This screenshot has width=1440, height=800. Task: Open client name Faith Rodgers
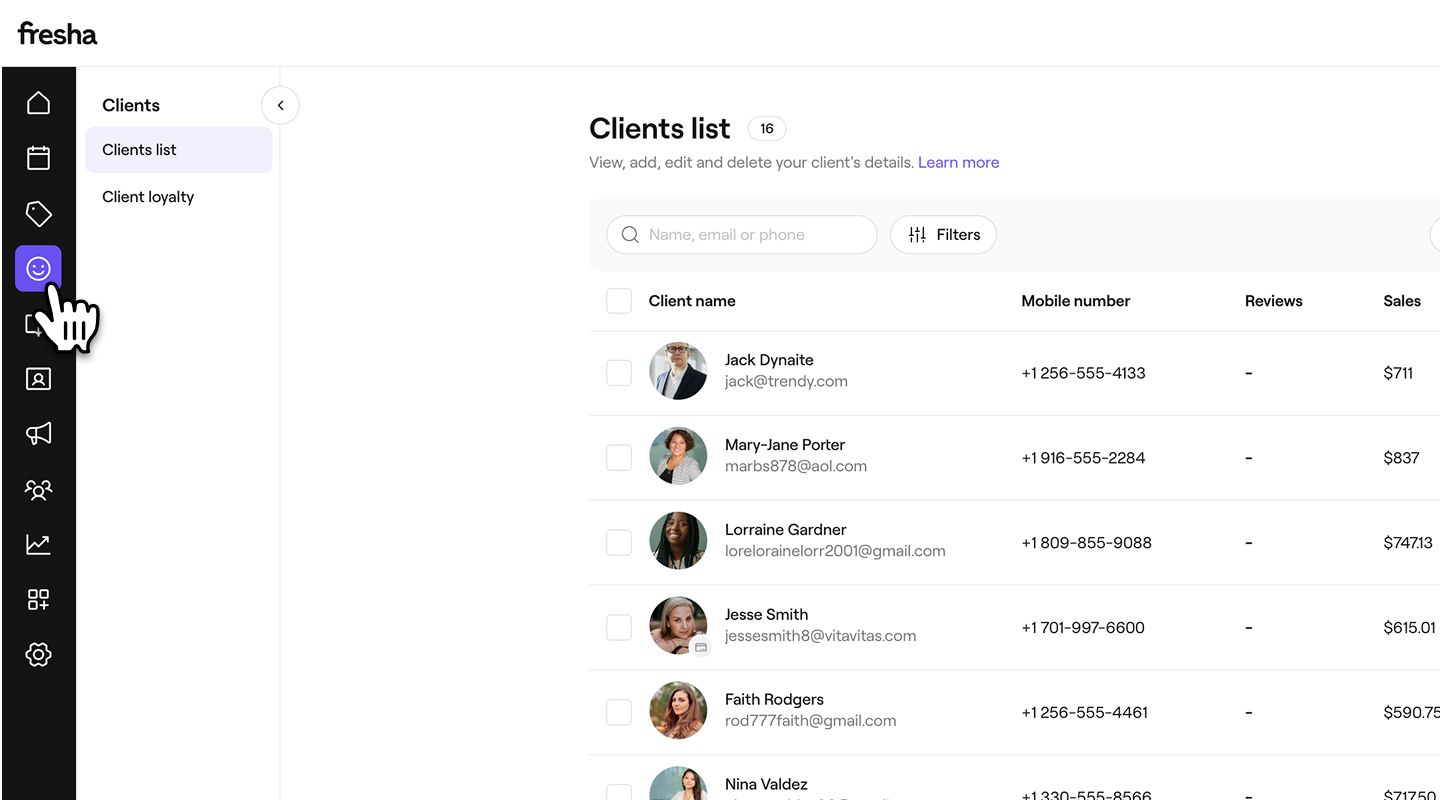click(x=774, y=700)
